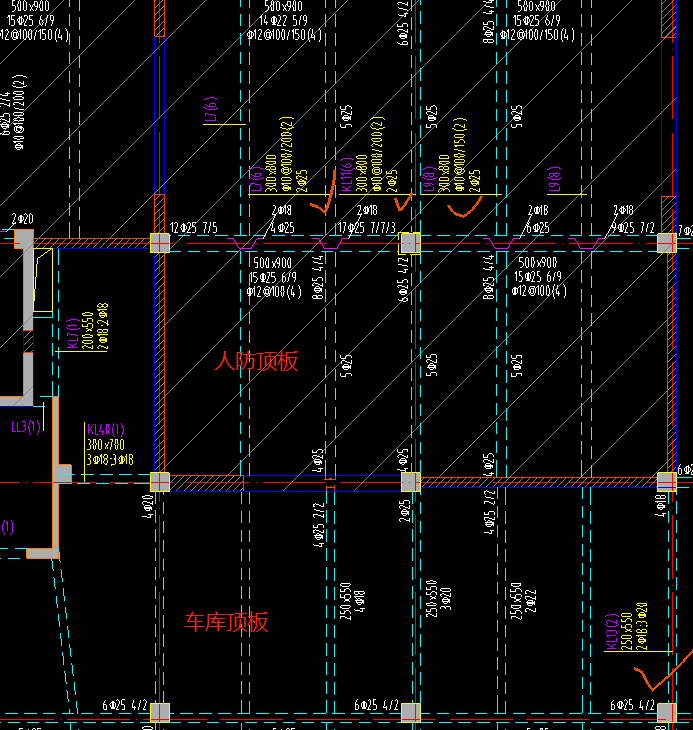This screenshot has height=730, width=693.
Task: Select the KL13(2) beam annotation
Action: tap(612, 633)
